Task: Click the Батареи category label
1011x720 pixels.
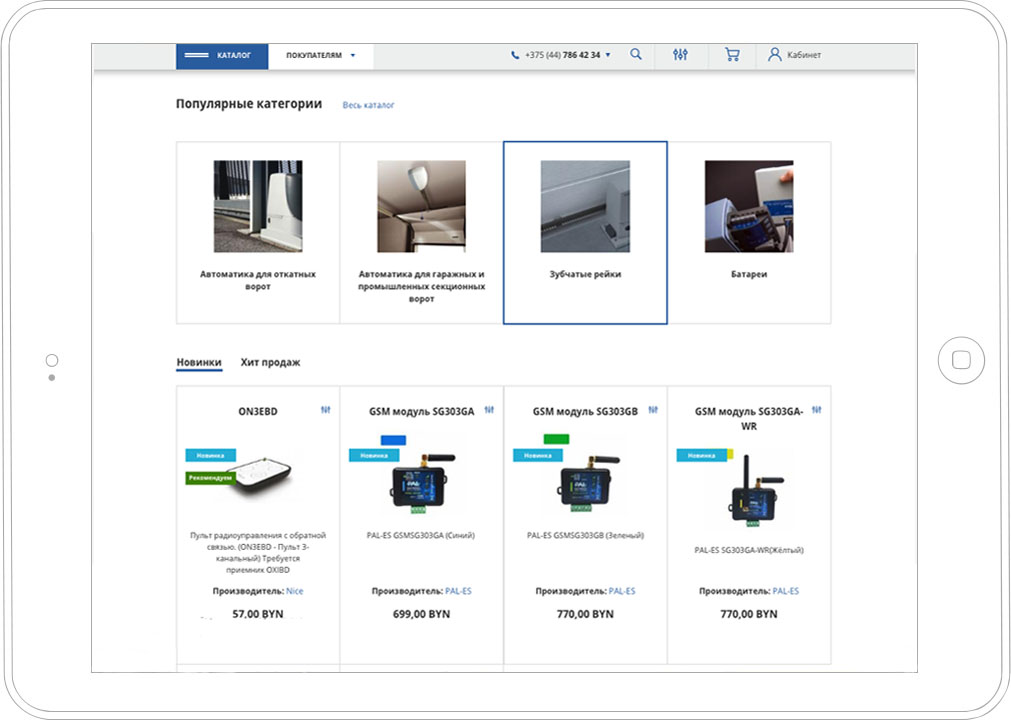Action: [749, 275]
